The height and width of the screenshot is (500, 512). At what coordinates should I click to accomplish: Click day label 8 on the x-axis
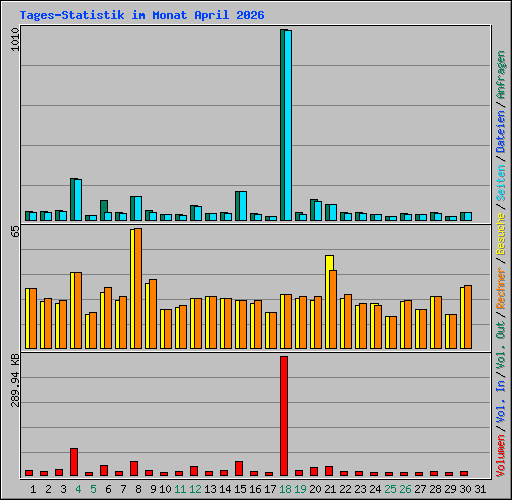coord(138,489)
